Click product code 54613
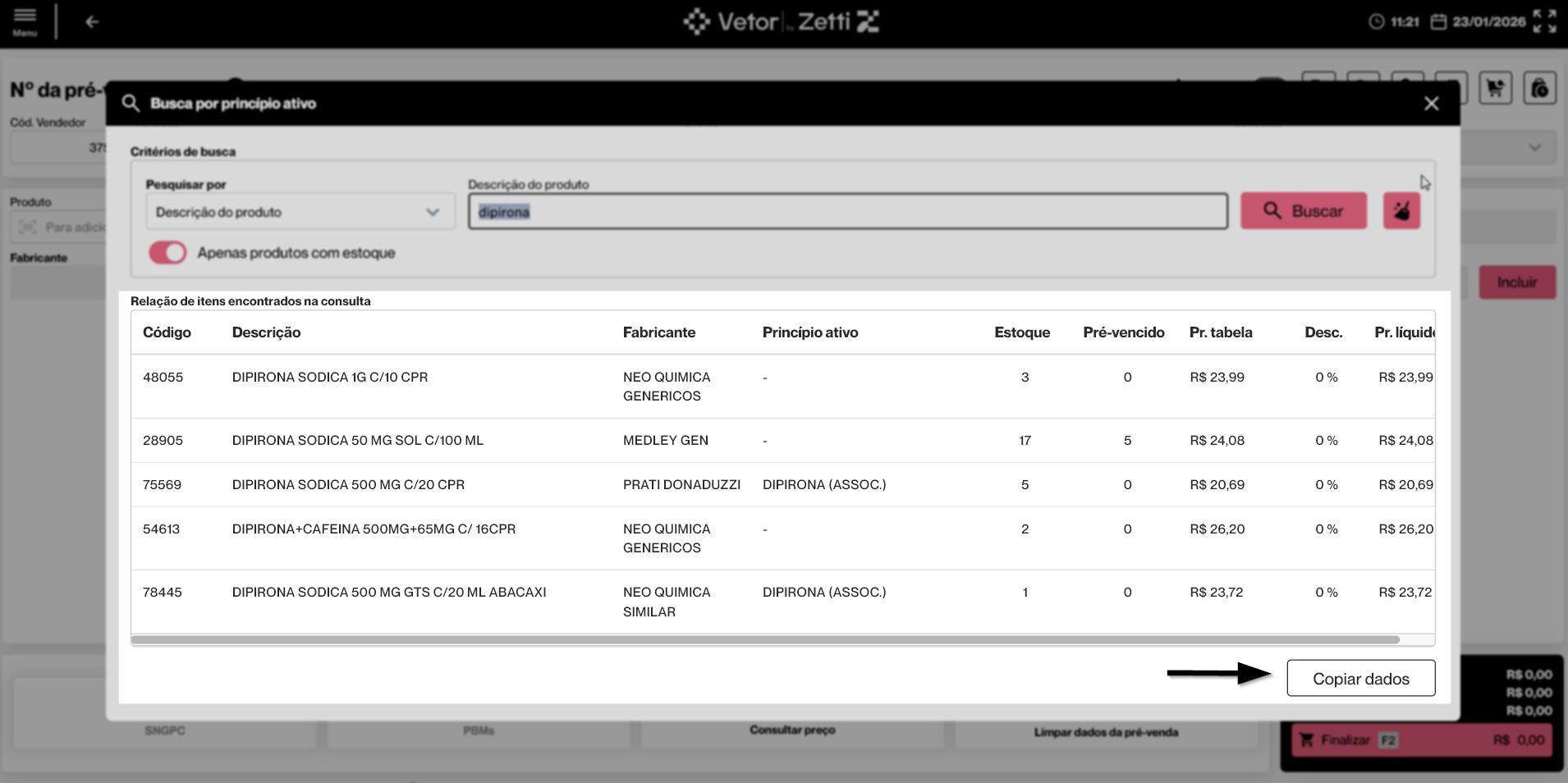This screenshot has width=1568, height=783. [161, 529]
